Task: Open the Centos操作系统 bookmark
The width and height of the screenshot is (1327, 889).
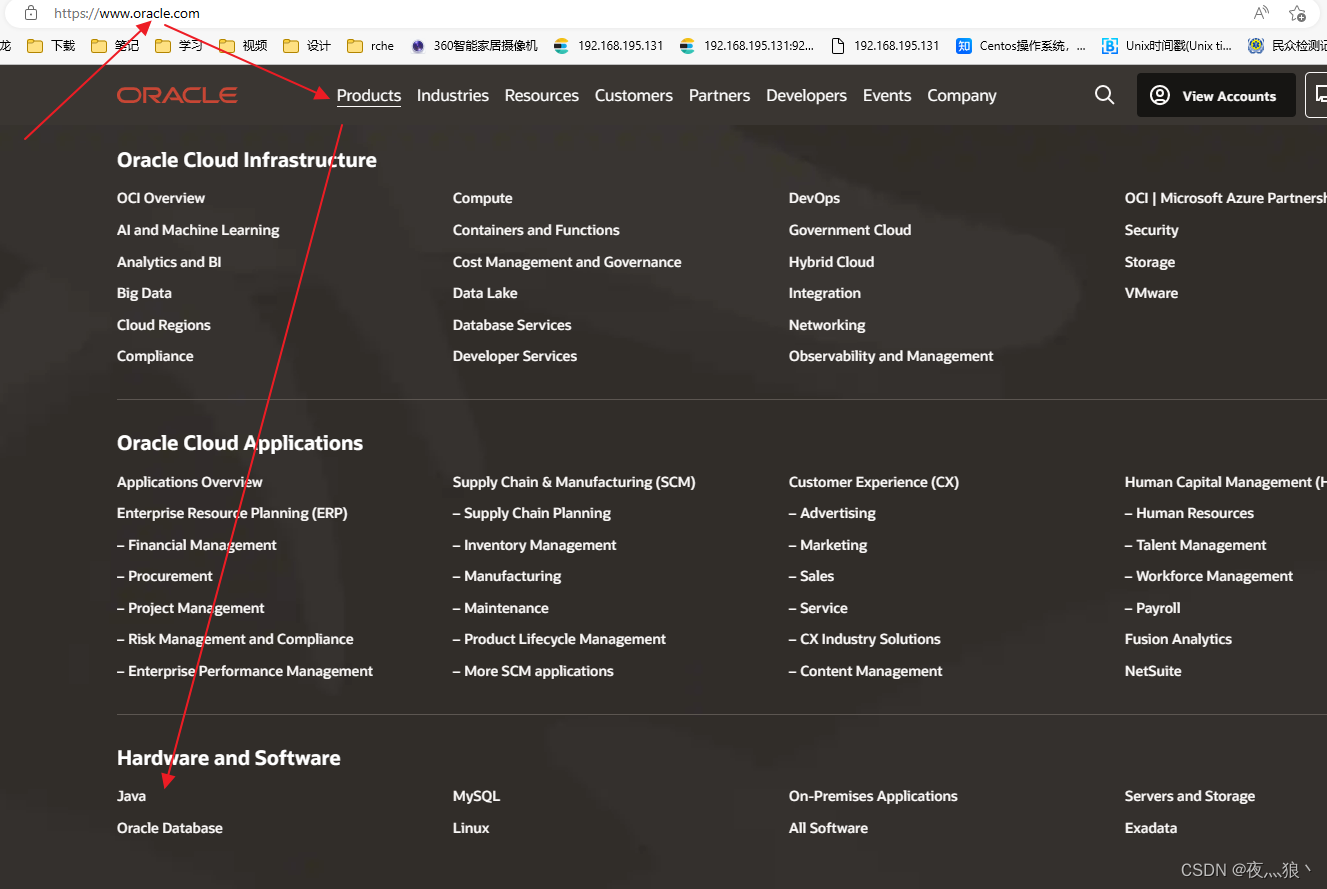Action: coord(1021,45)
